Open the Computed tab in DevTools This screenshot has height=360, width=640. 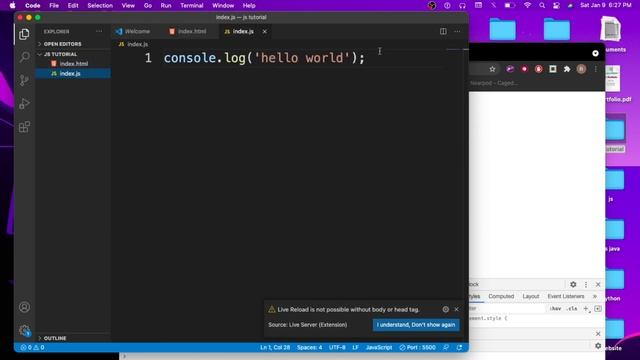pos(501,296)
